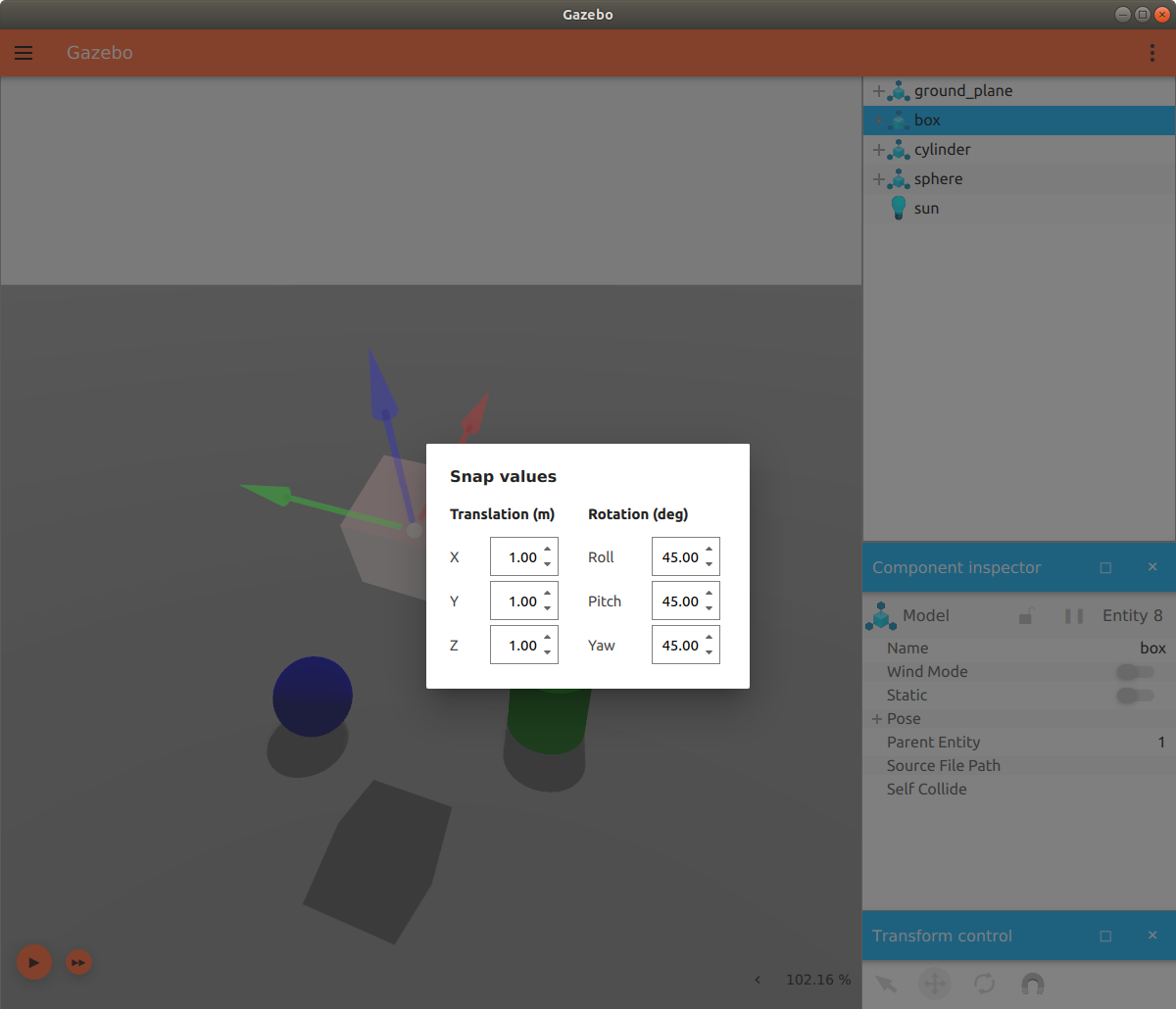This screenshot has height=1009, width=1176.
Task: Undock Component inspector using square icon
Action: 1105,567
